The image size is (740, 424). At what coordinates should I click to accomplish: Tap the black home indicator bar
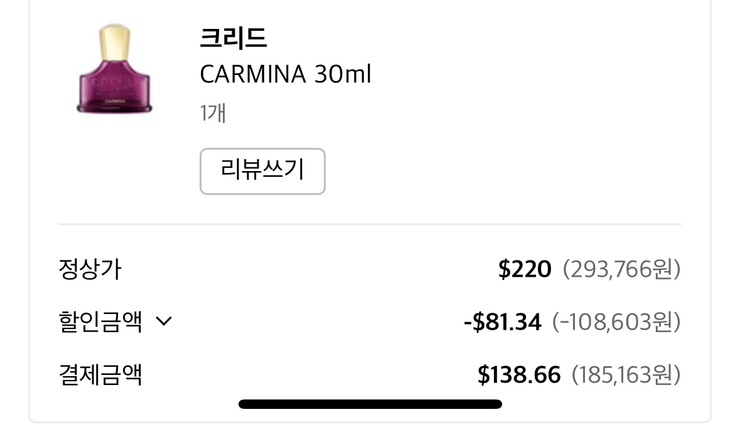click(x=370, y=404)
